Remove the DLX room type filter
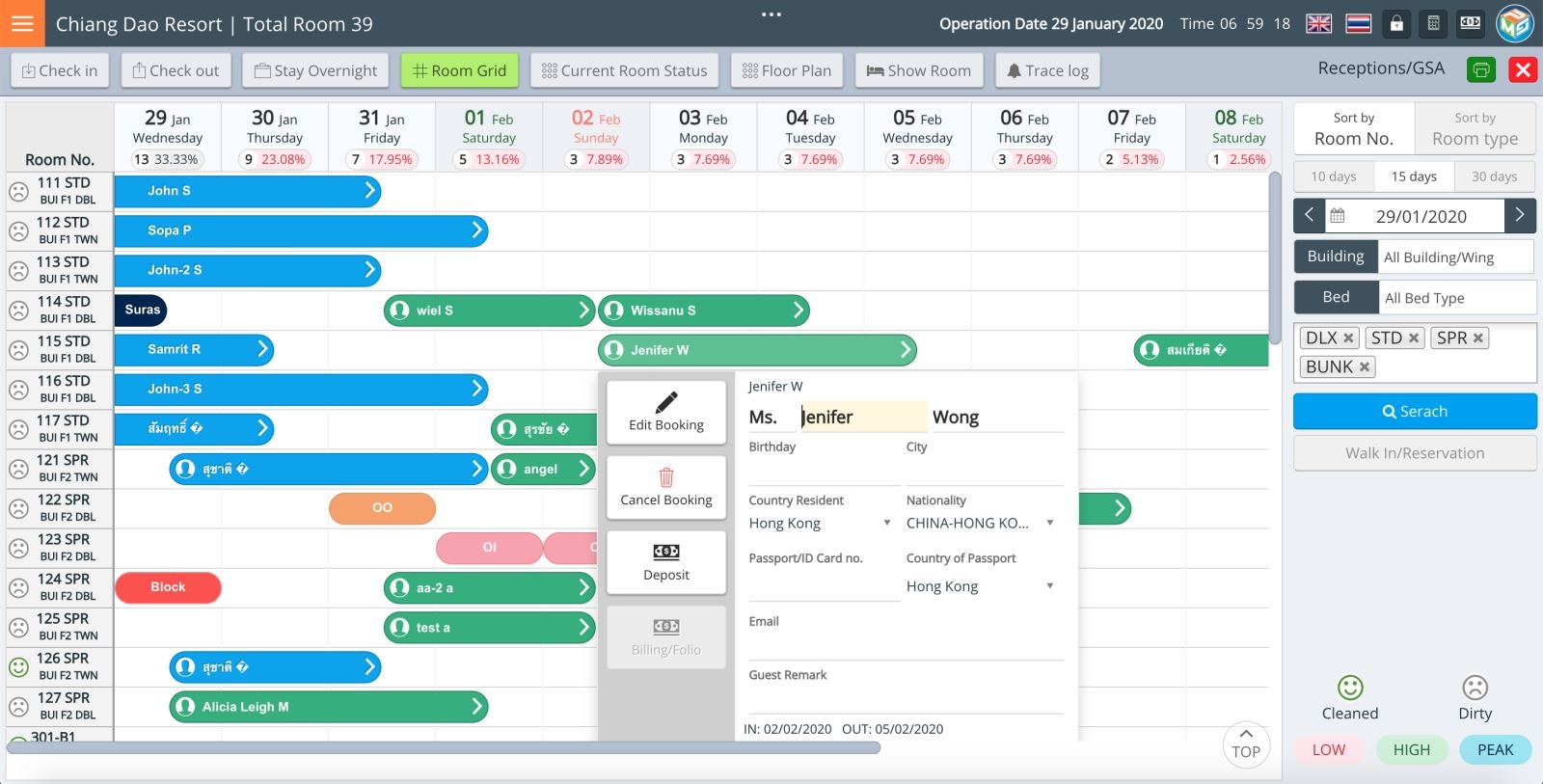Viewport: 1543px width, 784px height. click(x=1348, y=338)
